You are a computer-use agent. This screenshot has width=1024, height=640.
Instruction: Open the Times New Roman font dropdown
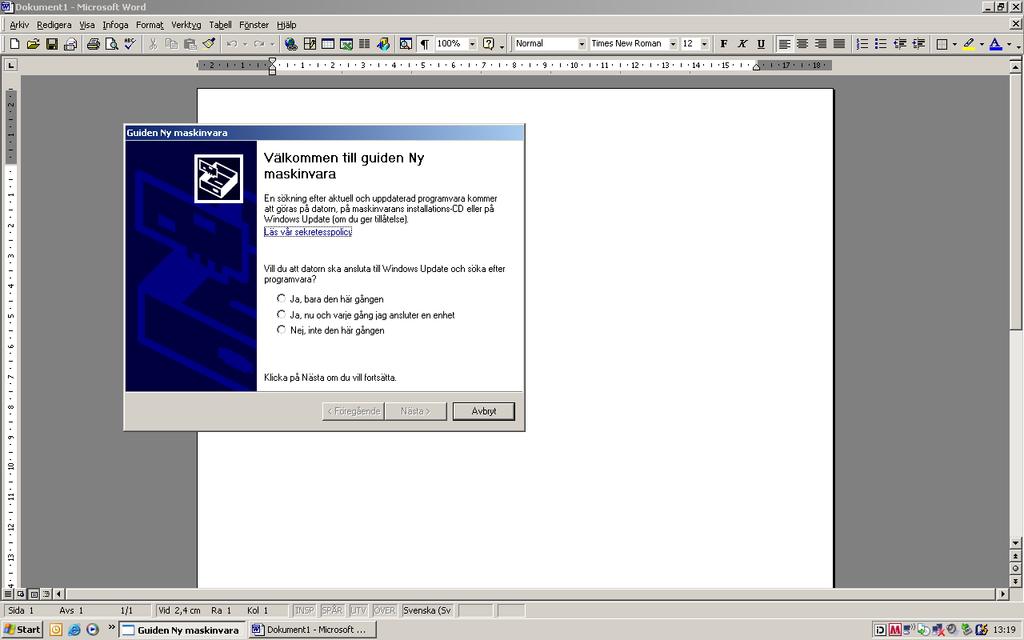673,44
